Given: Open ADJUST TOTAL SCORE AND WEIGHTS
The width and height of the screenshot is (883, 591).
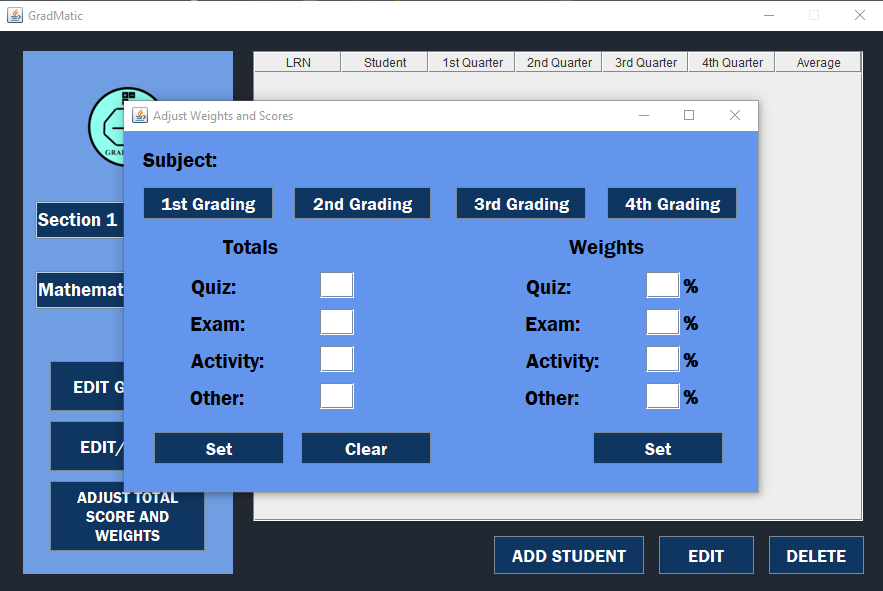Looking at the screenshot, I should 127,516.
